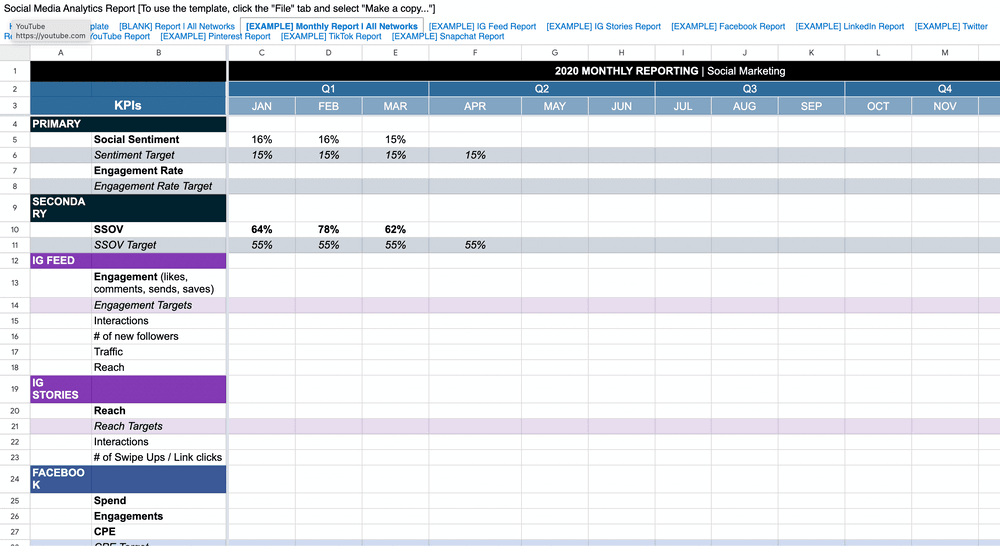Select the 78% SSOV value for February
The height and width of the screenshot is (546, 1000).
tap(328, 230)
